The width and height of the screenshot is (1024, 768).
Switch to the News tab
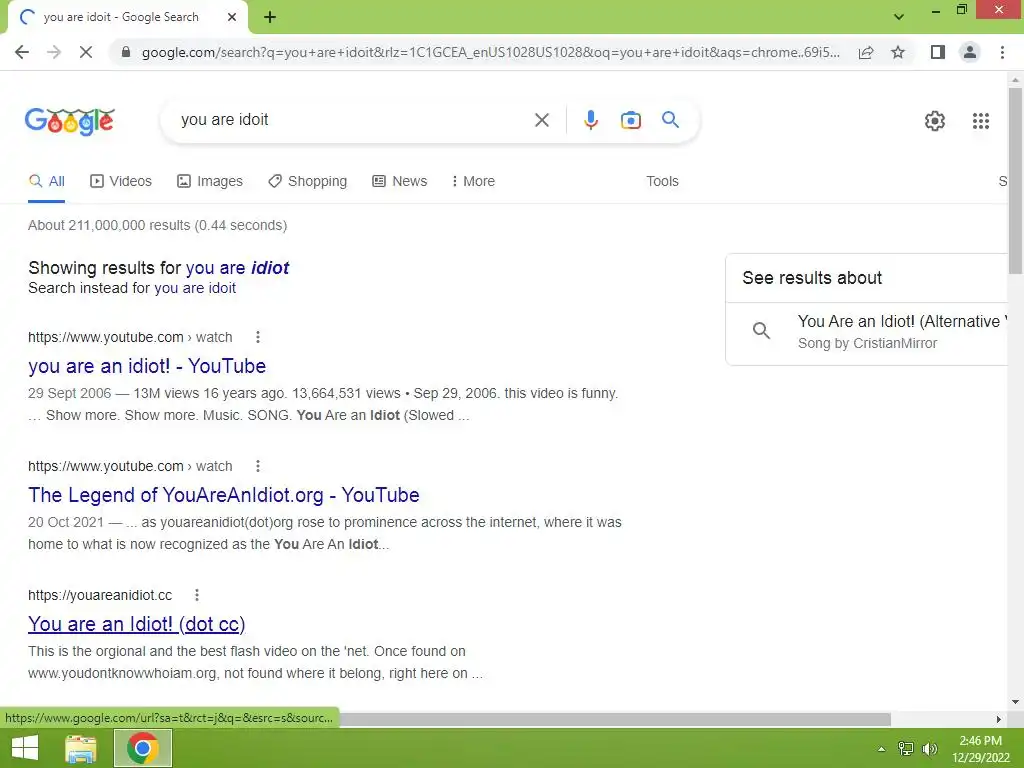tap(400, 182)
